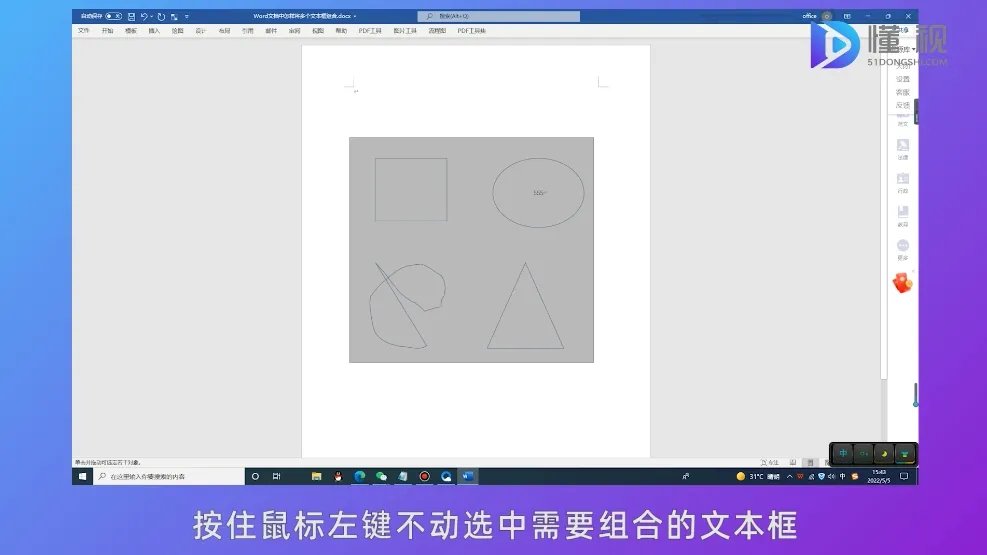Viewport: 987px width, 555px height.
Task: Open the Undo history dropdown arrow
Action: tap(152, 16)
